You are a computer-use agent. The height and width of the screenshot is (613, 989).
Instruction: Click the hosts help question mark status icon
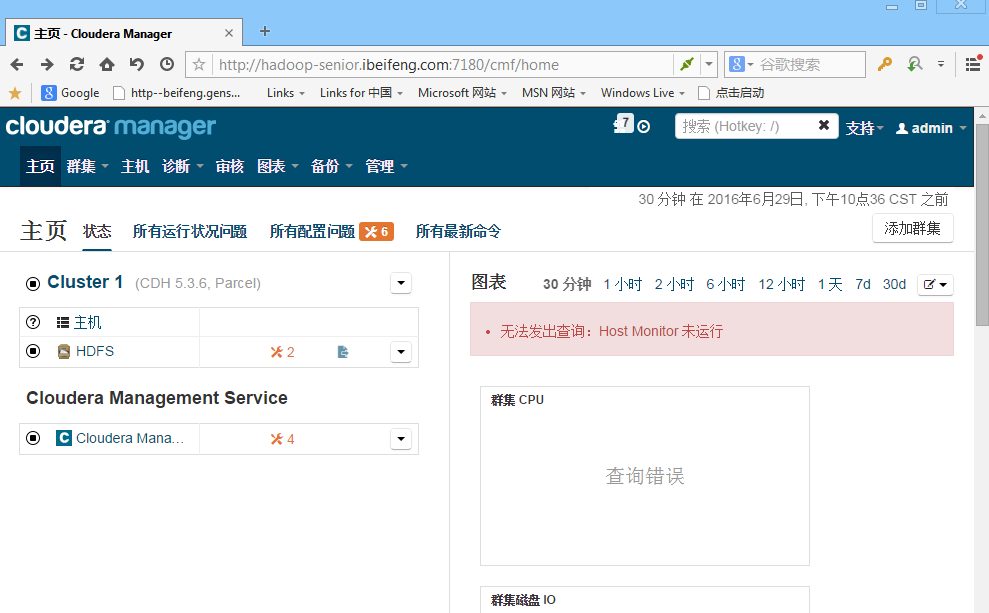coord(33,322)
